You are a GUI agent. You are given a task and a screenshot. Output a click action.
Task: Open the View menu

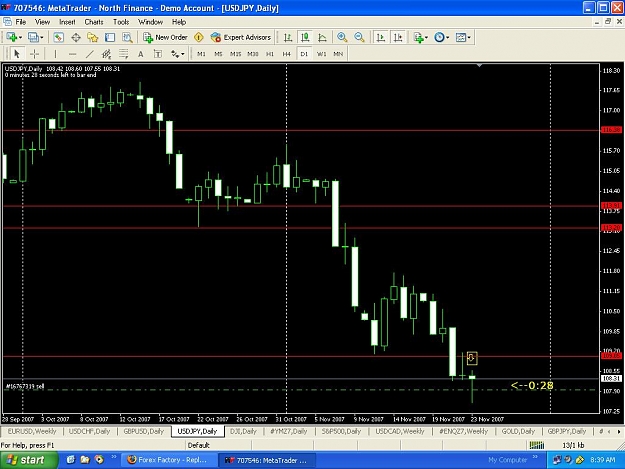coord(42,22)
